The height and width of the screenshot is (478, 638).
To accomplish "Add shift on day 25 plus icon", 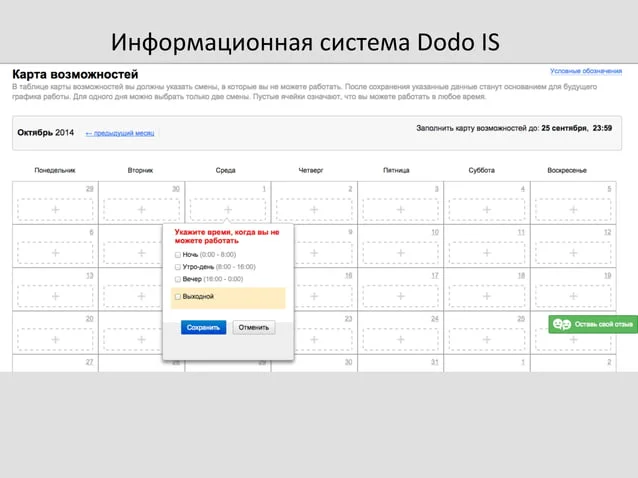I will [487, 340].
